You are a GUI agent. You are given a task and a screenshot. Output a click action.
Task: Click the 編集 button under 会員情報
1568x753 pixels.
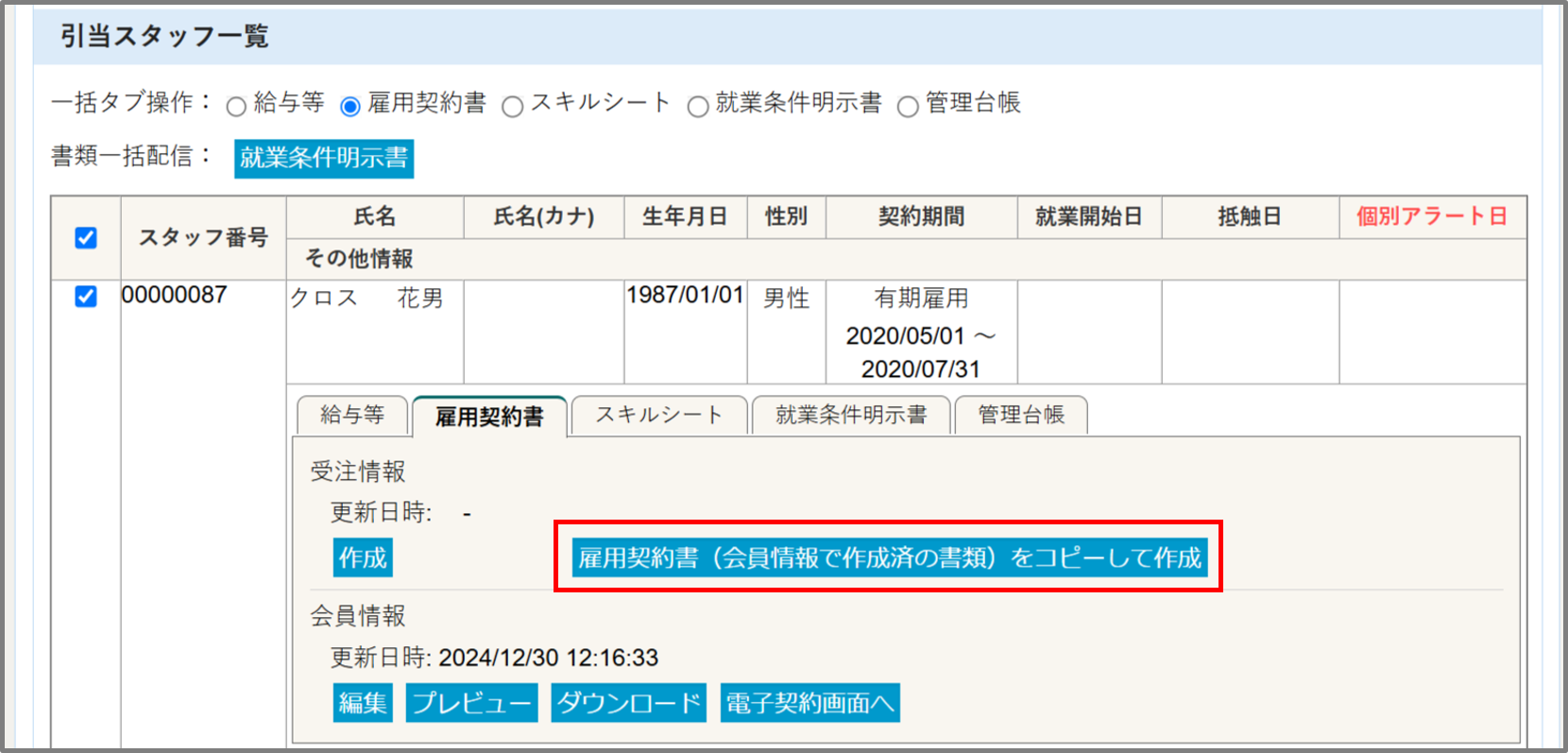click(363, 703)
